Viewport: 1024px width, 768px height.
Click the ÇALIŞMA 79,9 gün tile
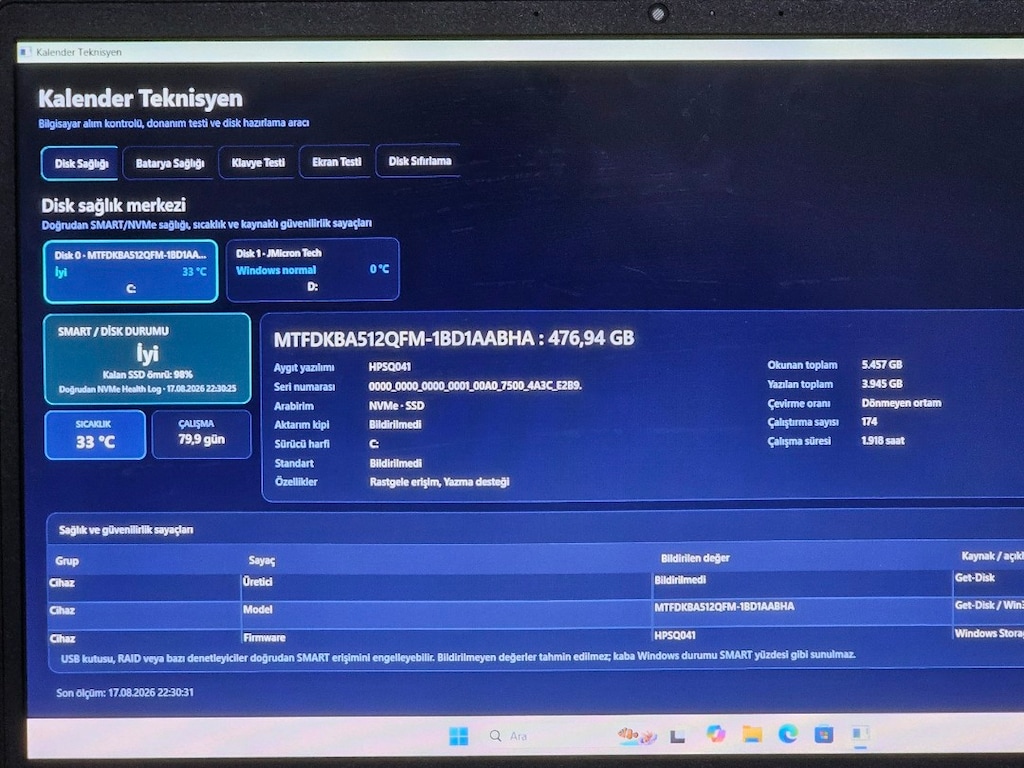click(201, 434)
